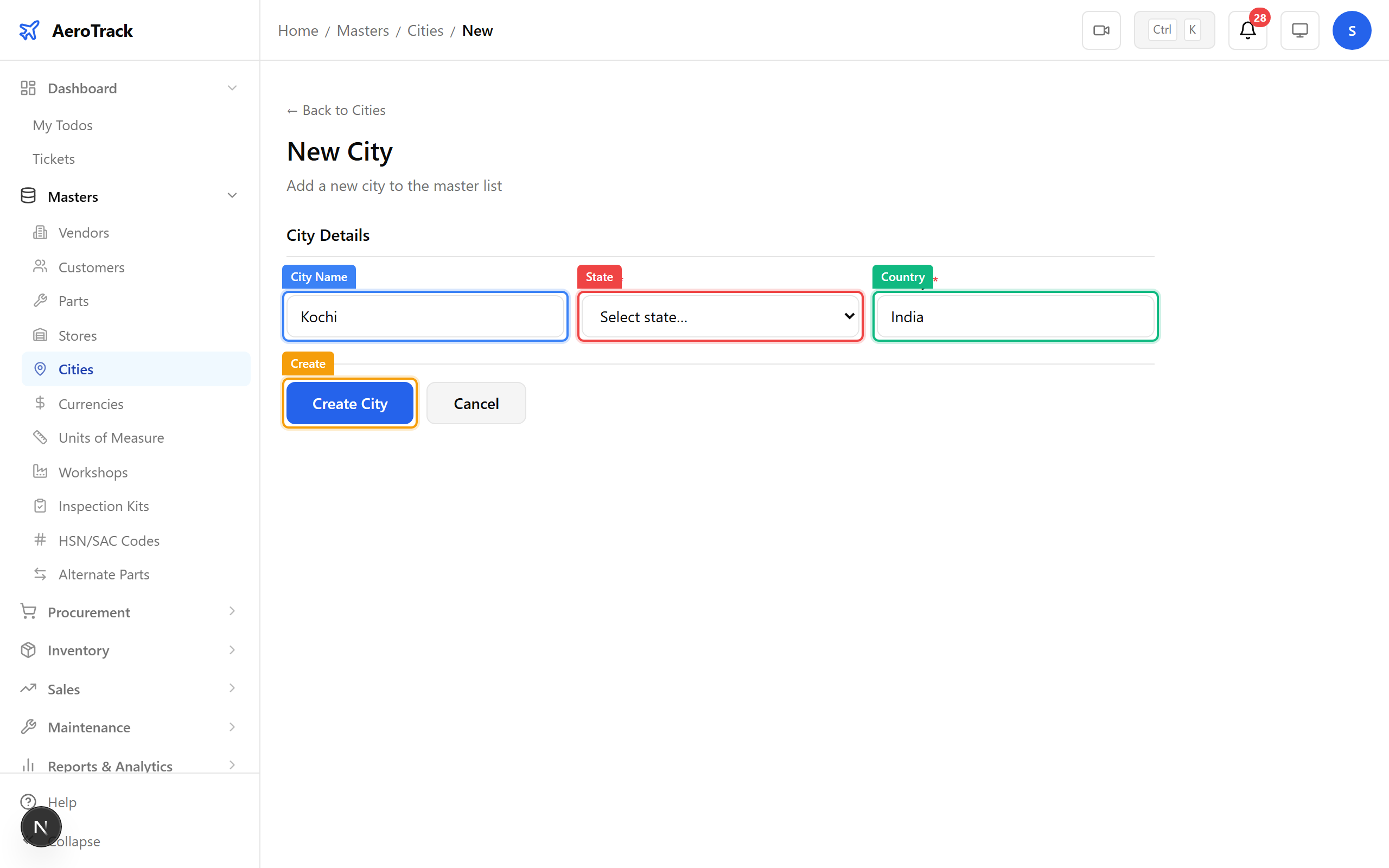The height and width of the screenshot is (868, 1389).
Task: Select My Todos in the sidebar
Action: 62,125
